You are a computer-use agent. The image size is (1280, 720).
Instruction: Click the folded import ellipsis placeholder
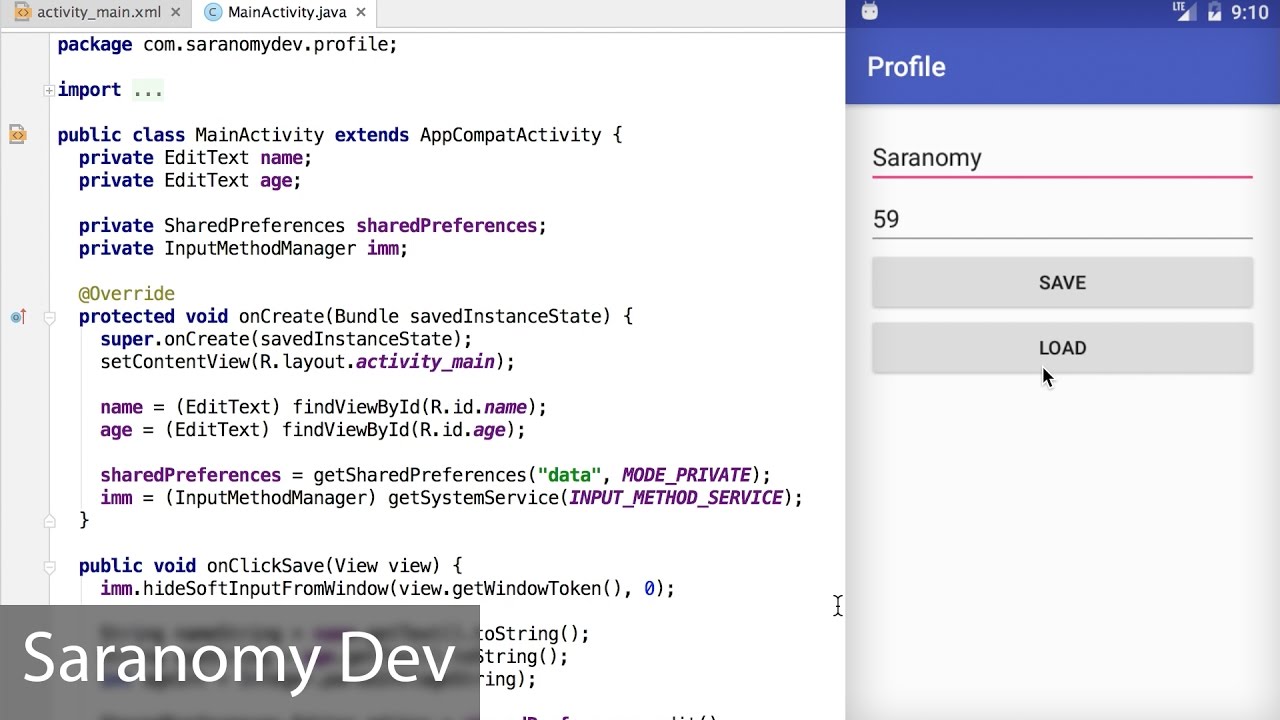(x=147, y=90)
